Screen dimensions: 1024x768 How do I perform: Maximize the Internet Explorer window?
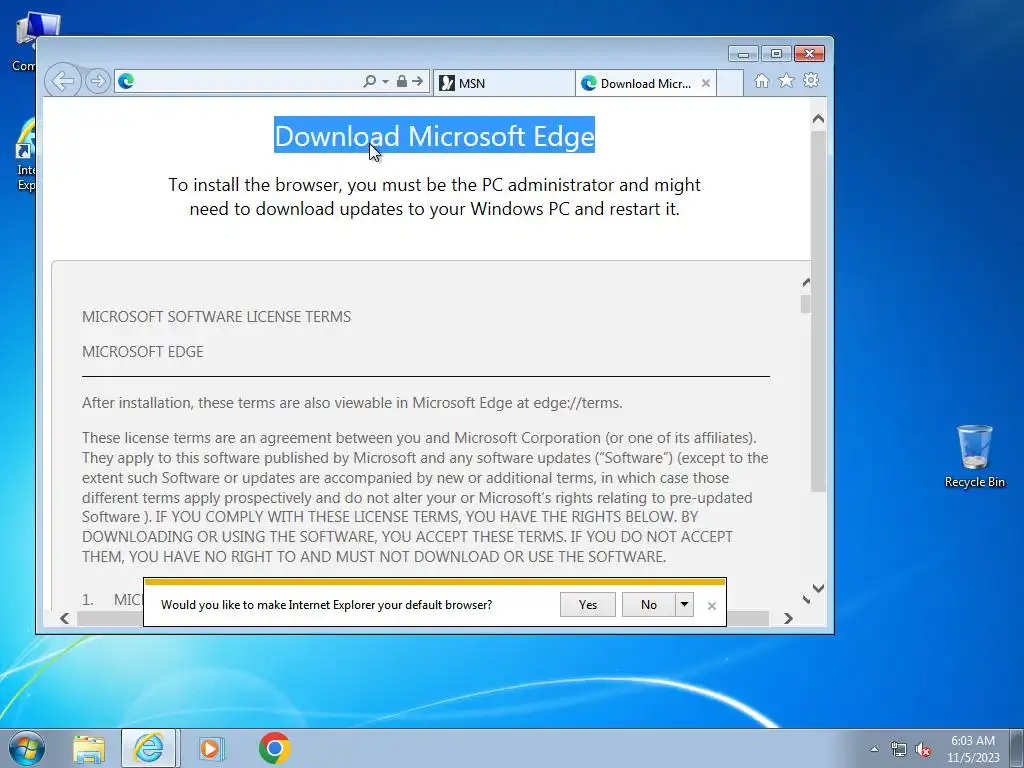pos(776,54)
